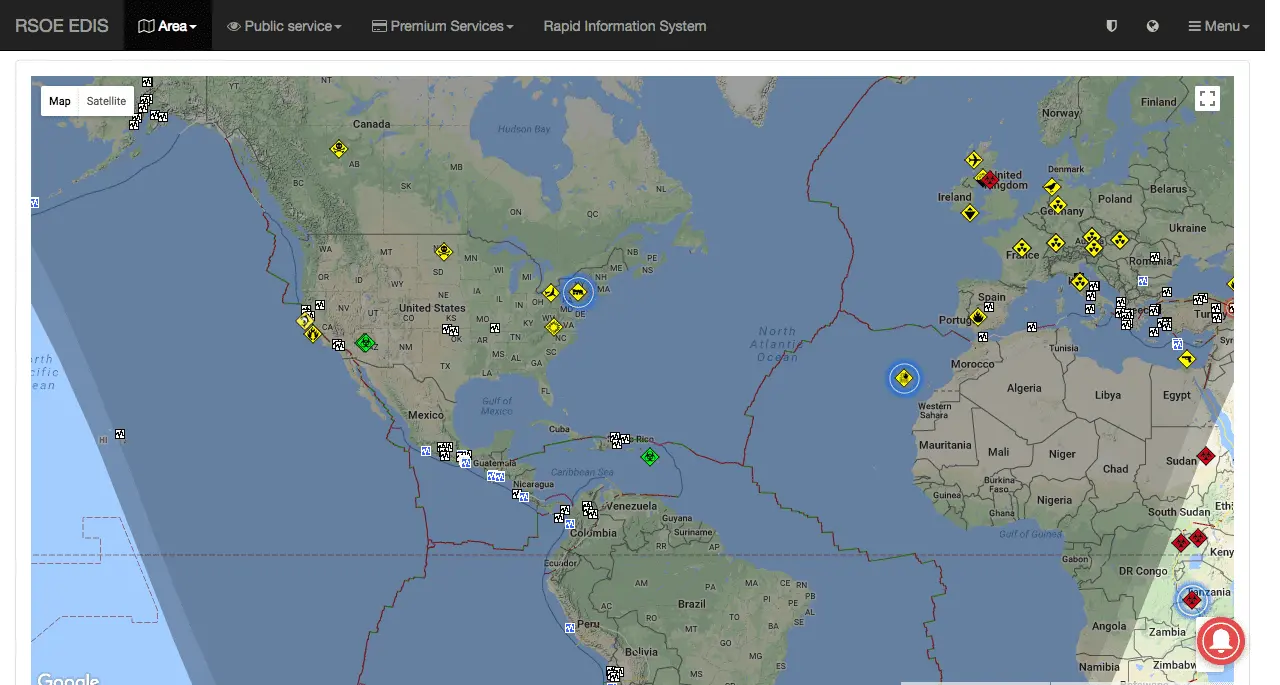The width and height of the screenshot is (1280, 685).
Task: Click the red notification bell button
Action: click(1218, 639)
